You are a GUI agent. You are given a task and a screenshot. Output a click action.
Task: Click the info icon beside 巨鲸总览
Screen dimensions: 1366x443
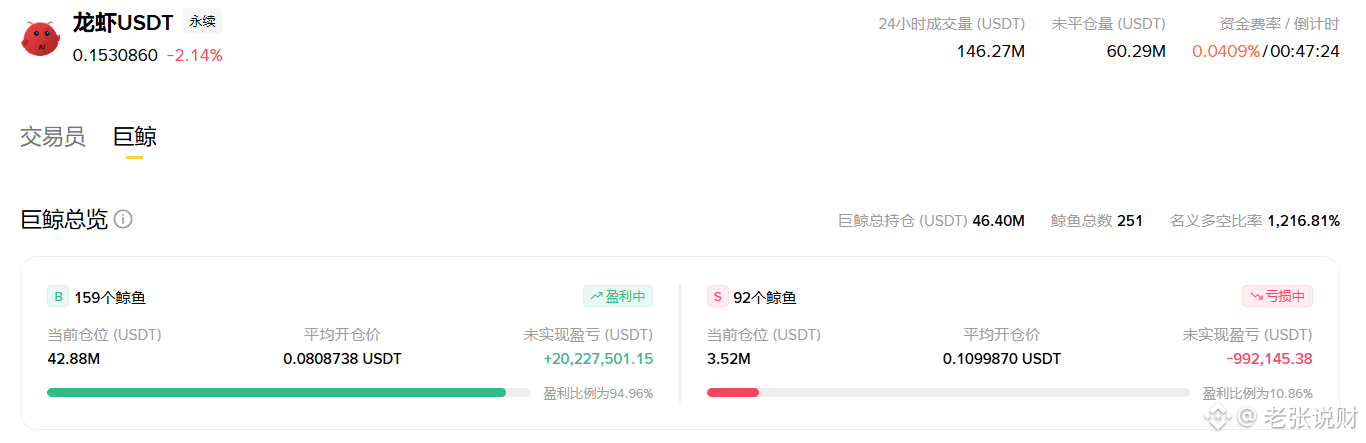[x=123, y=219]
